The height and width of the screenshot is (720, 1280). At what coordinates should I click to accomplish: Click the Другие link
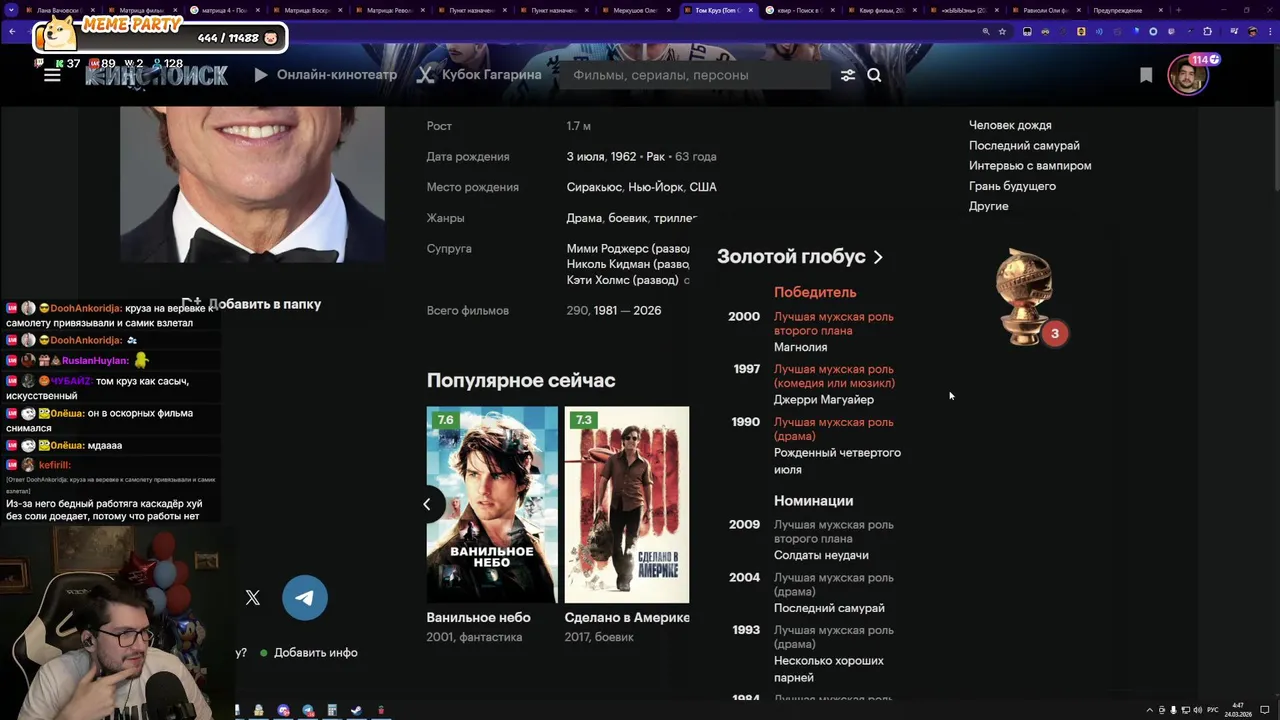click(x=988, y=206)
